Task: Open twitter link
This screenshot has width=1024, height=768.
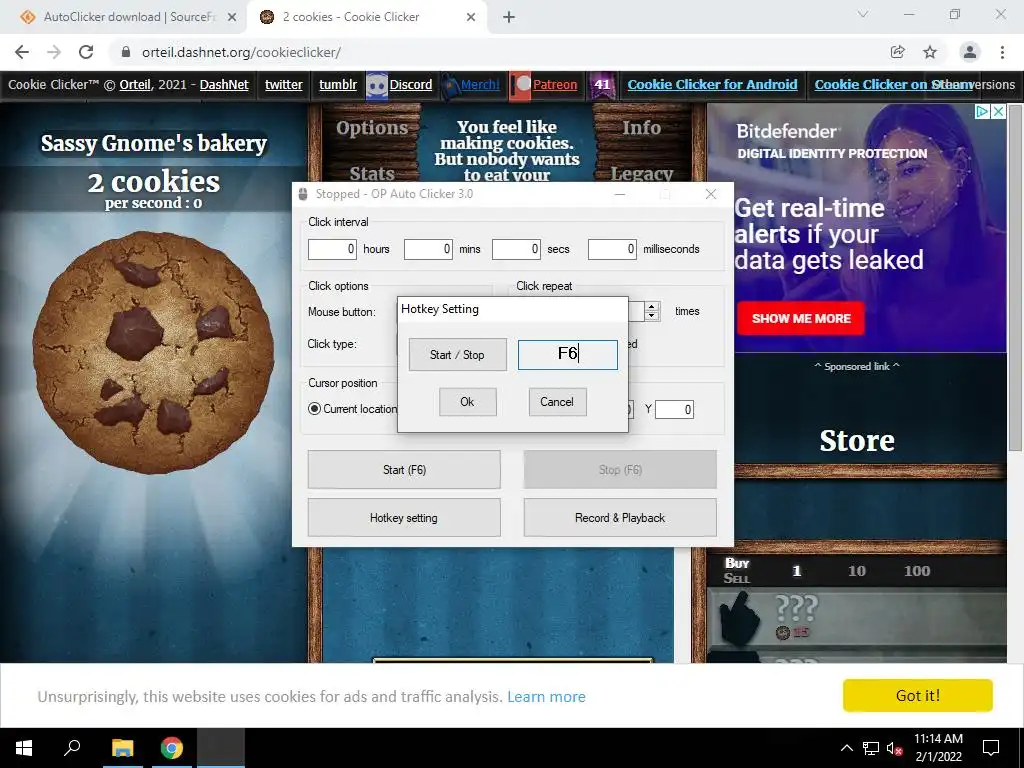Action: point(283,84)
